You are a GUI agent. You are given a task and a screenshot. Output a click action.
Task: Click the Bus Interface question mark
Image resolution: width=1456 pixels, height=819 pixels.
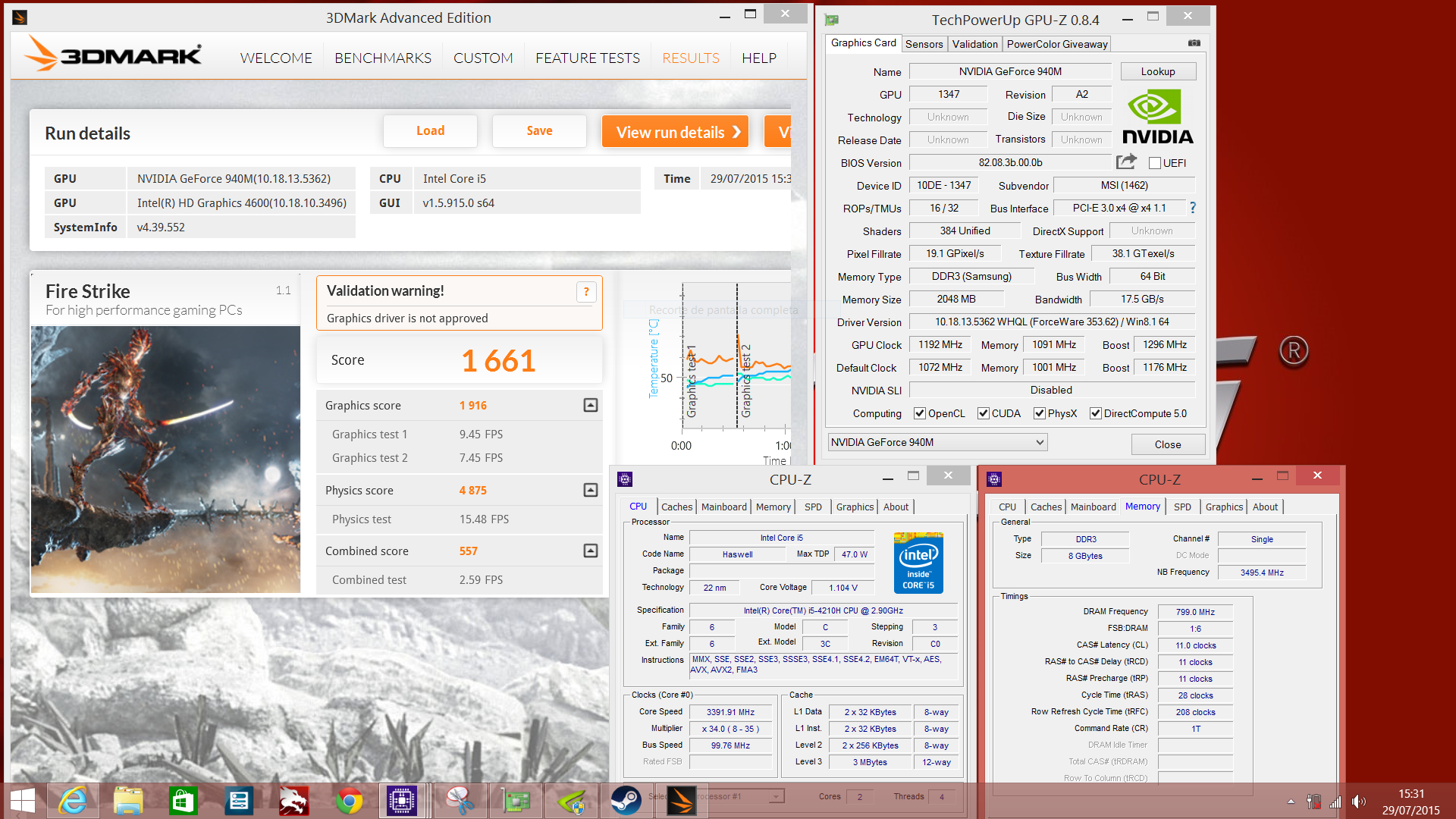(x=1193, y=208)
